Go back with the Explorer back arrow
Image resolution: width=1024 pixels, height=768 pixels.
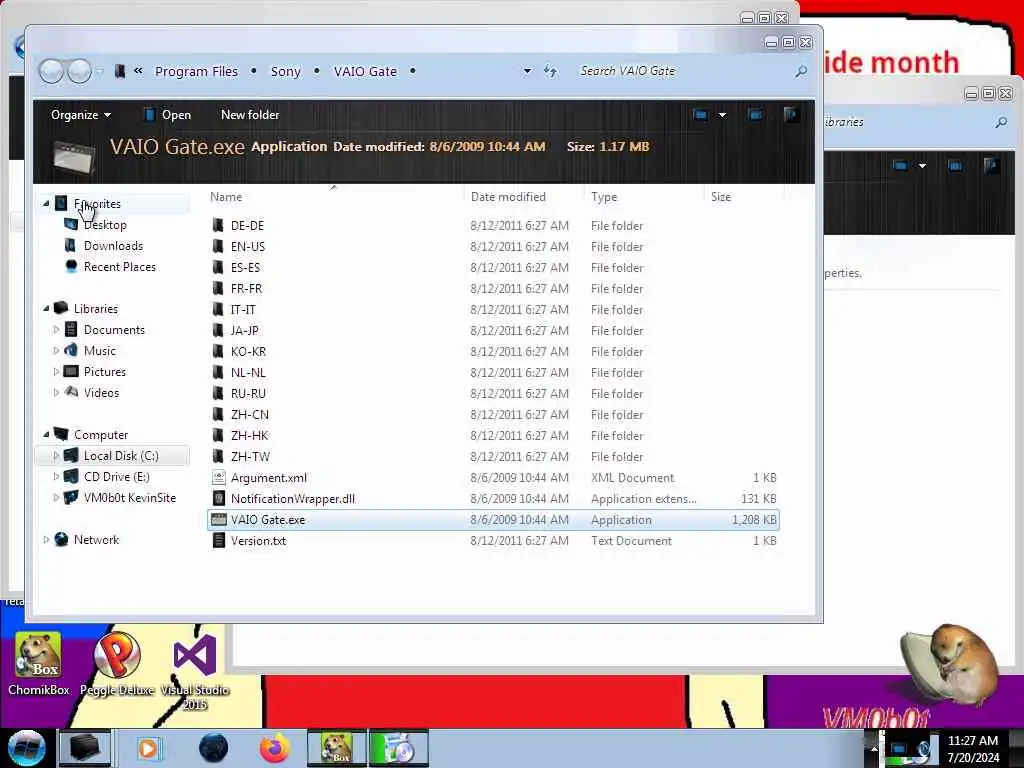point(51,71)
